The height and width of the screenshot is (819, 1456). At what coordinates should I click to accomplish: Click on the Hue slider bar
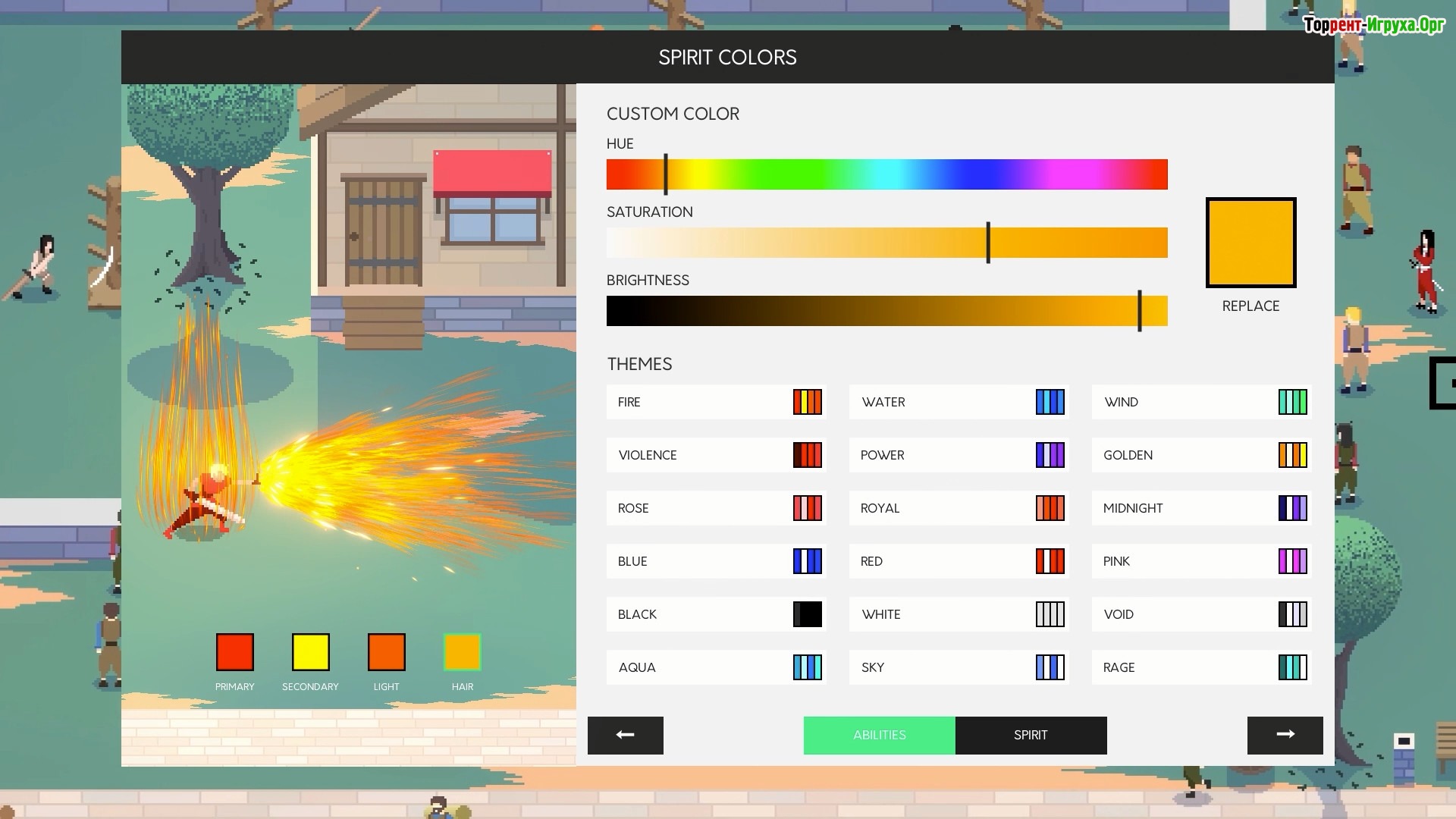886,174
